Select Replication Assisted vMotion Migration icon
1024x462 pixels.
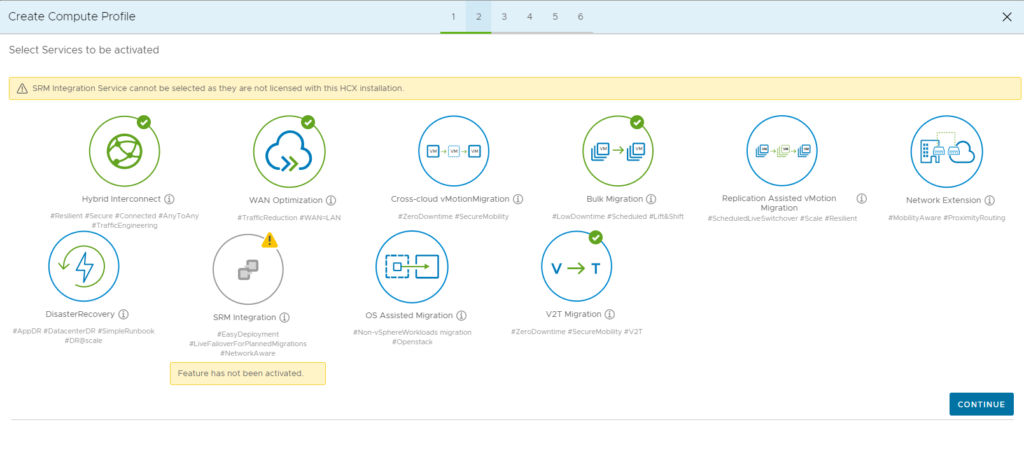[x=782, y=152]
